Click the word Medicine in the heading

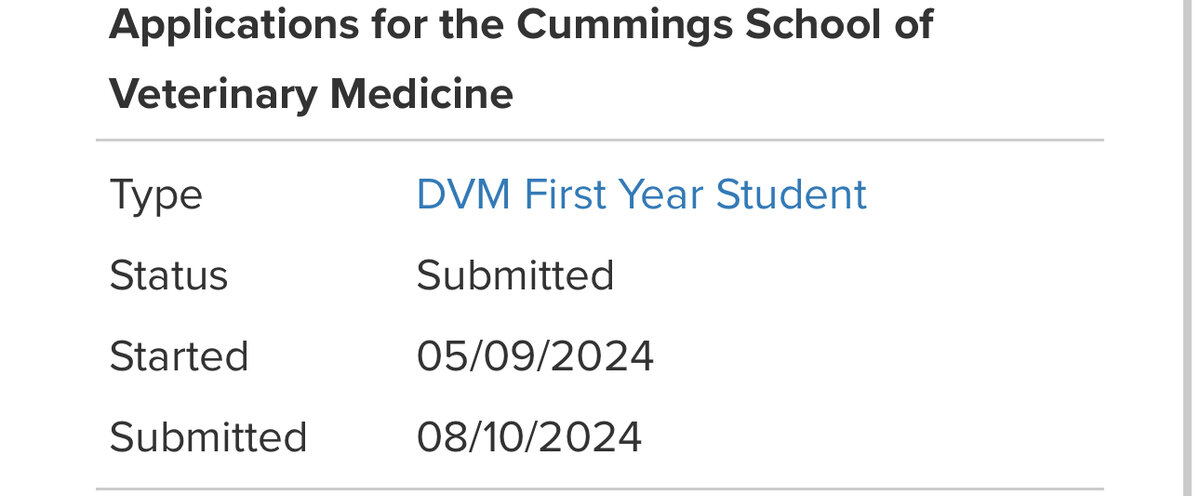422,94
